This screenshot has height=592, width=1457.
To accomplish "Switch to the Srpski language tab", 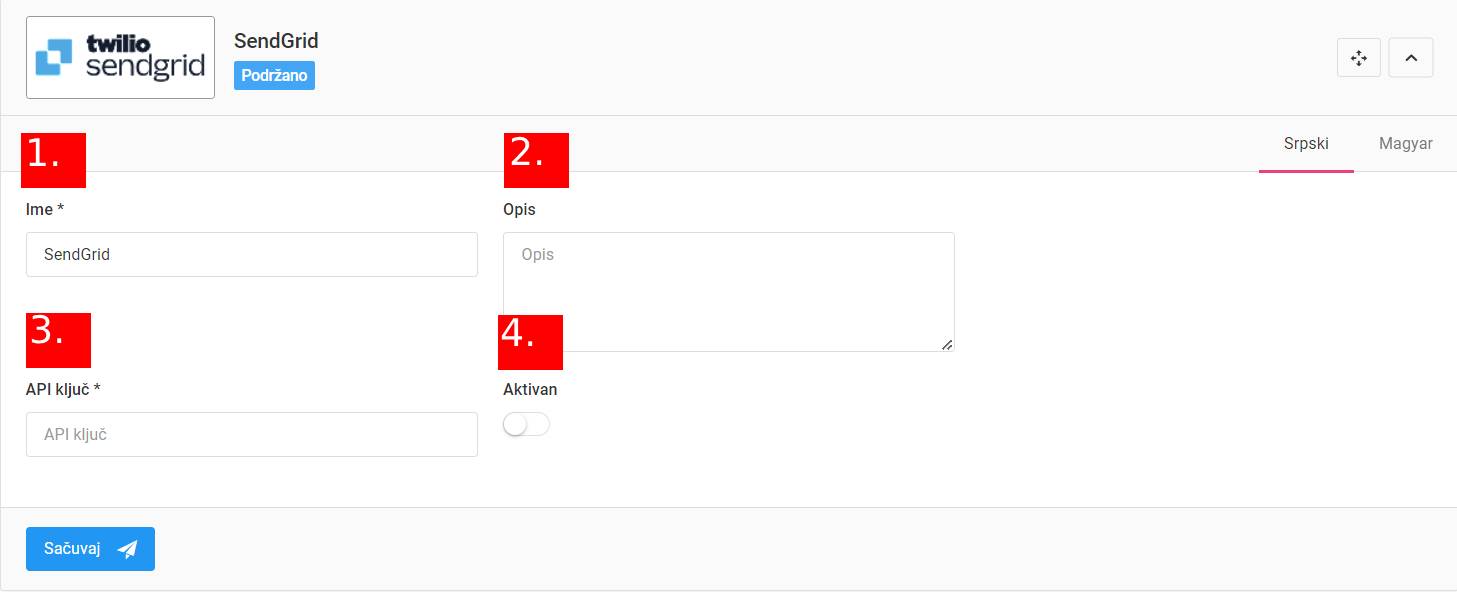I will 1306,143.
